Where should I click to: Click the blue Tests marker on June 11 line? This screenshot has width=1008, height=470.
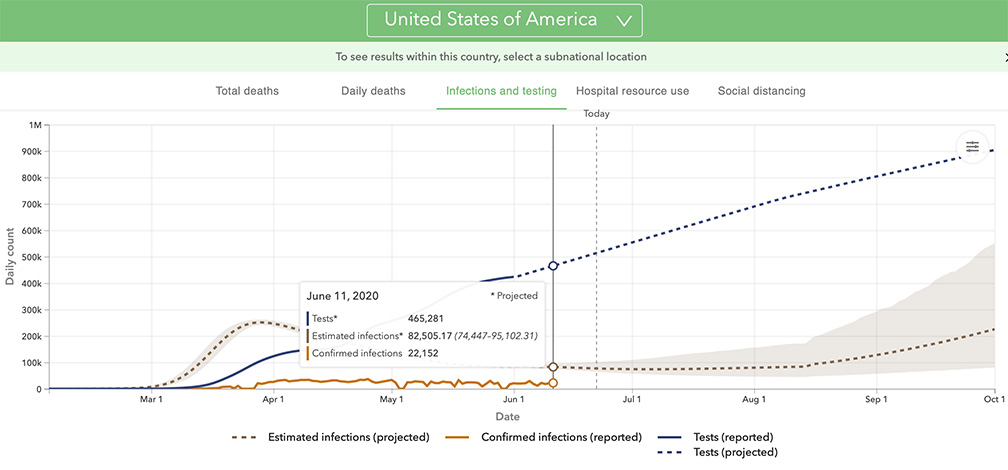tap(553, 266)
